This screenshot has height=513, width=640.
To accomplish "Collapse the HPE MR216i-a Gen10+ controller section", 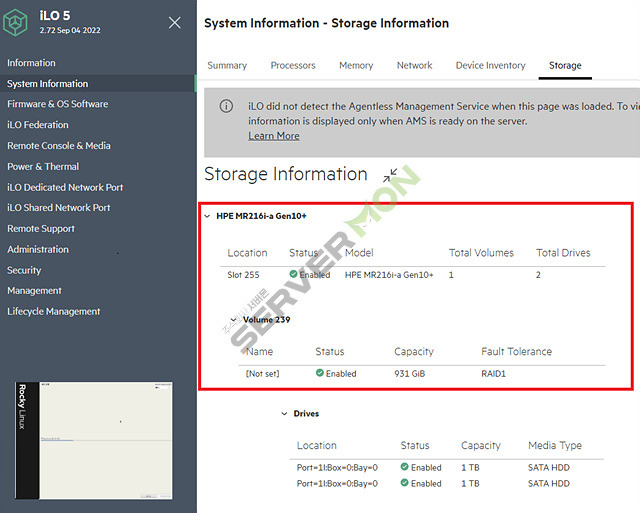I will click(x=207, y=216).
